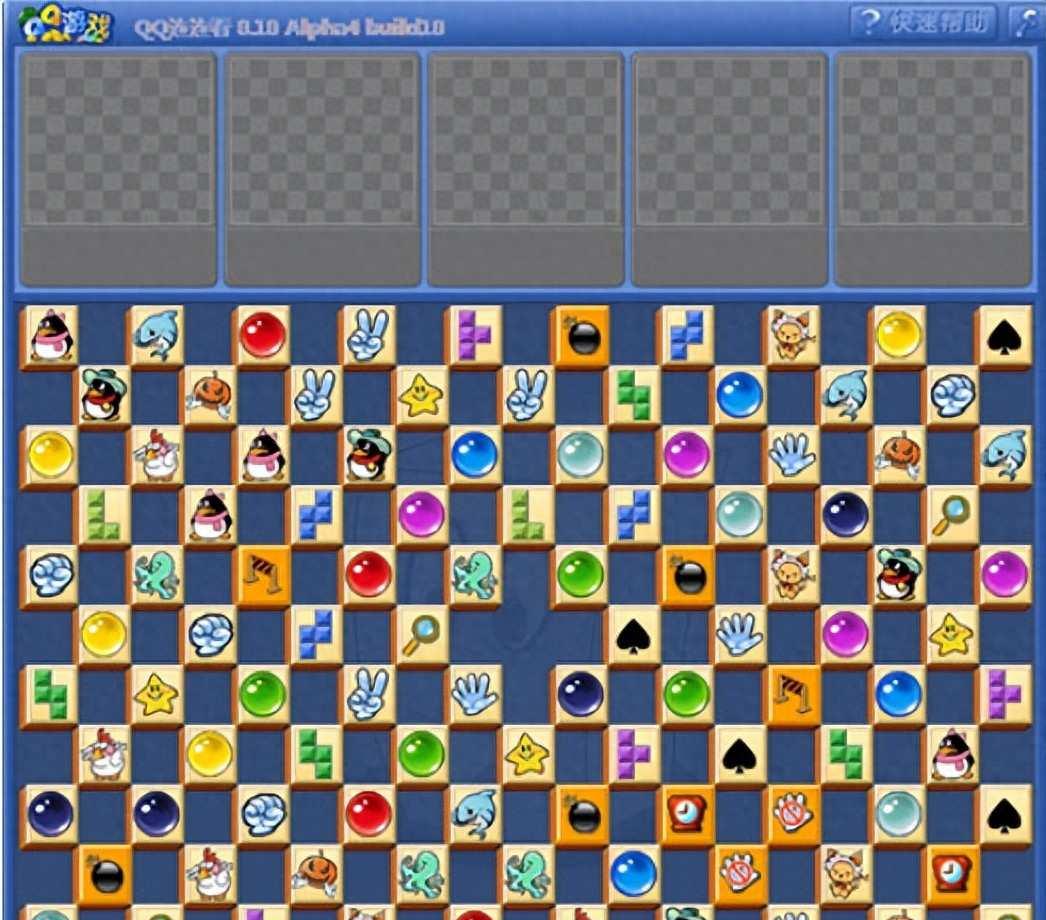This screenshot has height=920, width=1046.
Task: Pick the blue ball tile in tenth row
Action: 634,875
